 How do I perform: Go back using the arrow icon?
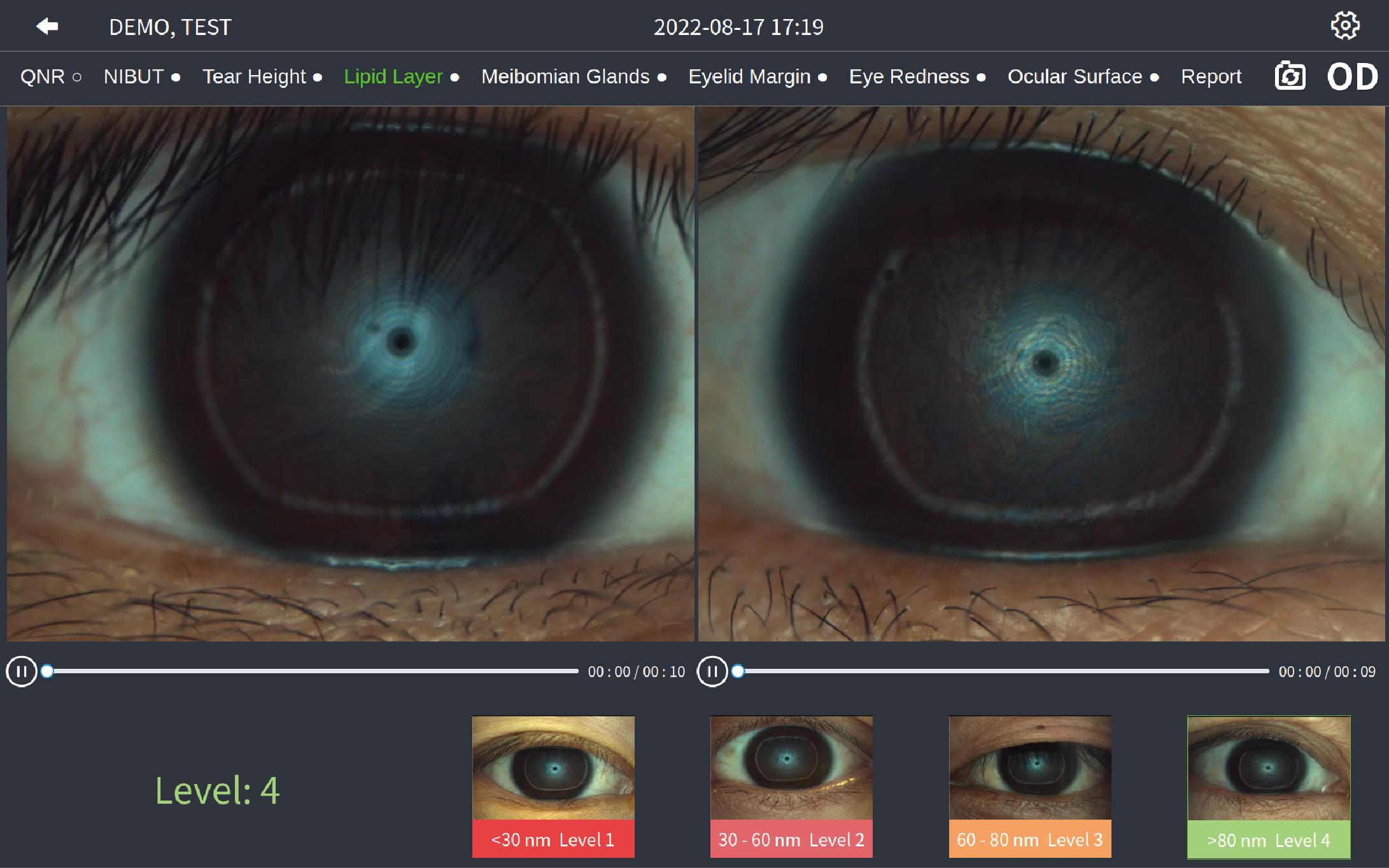(47, 27)
